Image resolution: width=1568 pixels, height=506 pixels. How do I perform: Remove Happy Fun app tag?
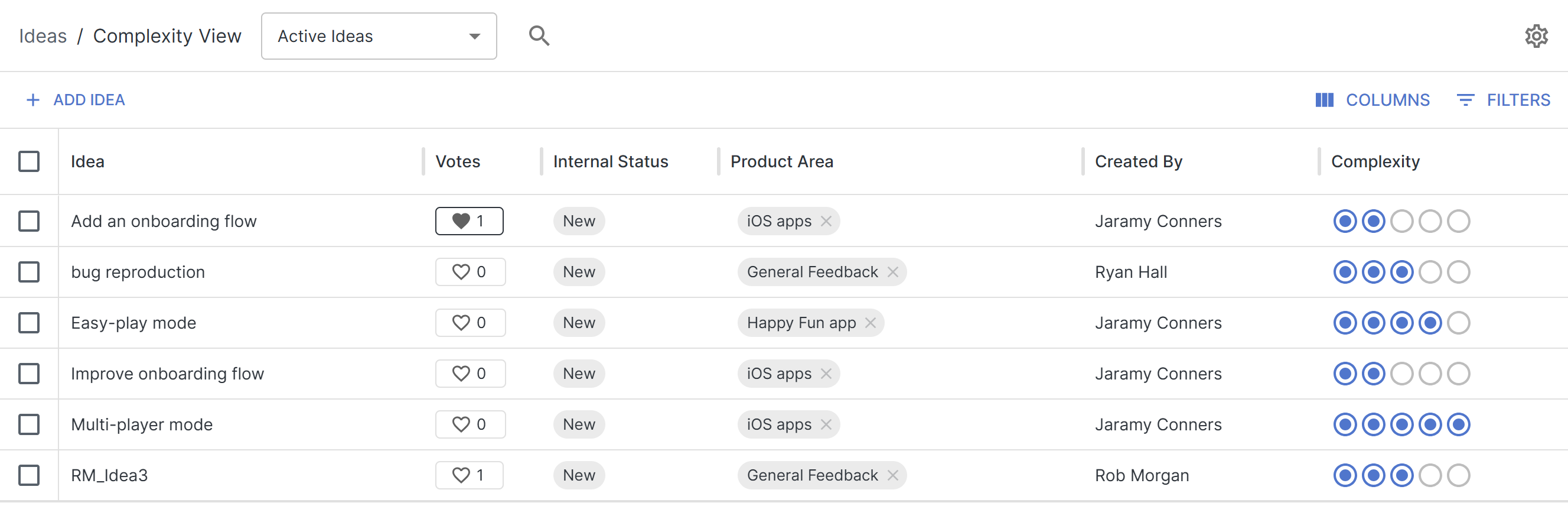871,323
